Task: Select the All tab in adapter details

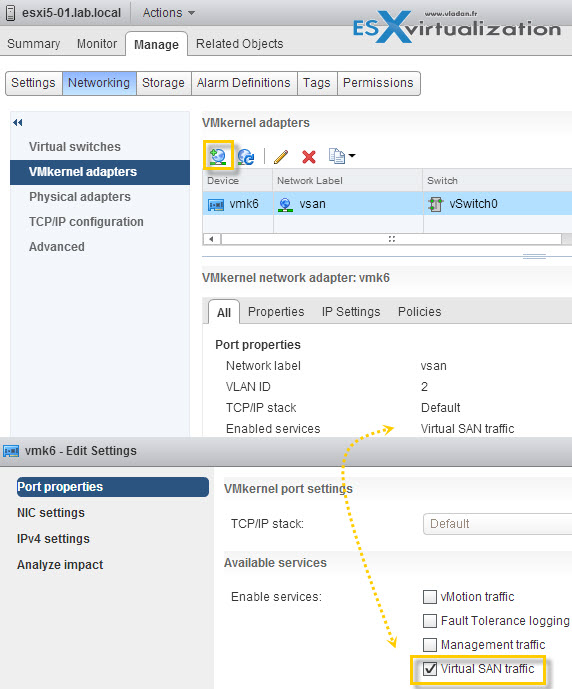Action: [224, 312]
